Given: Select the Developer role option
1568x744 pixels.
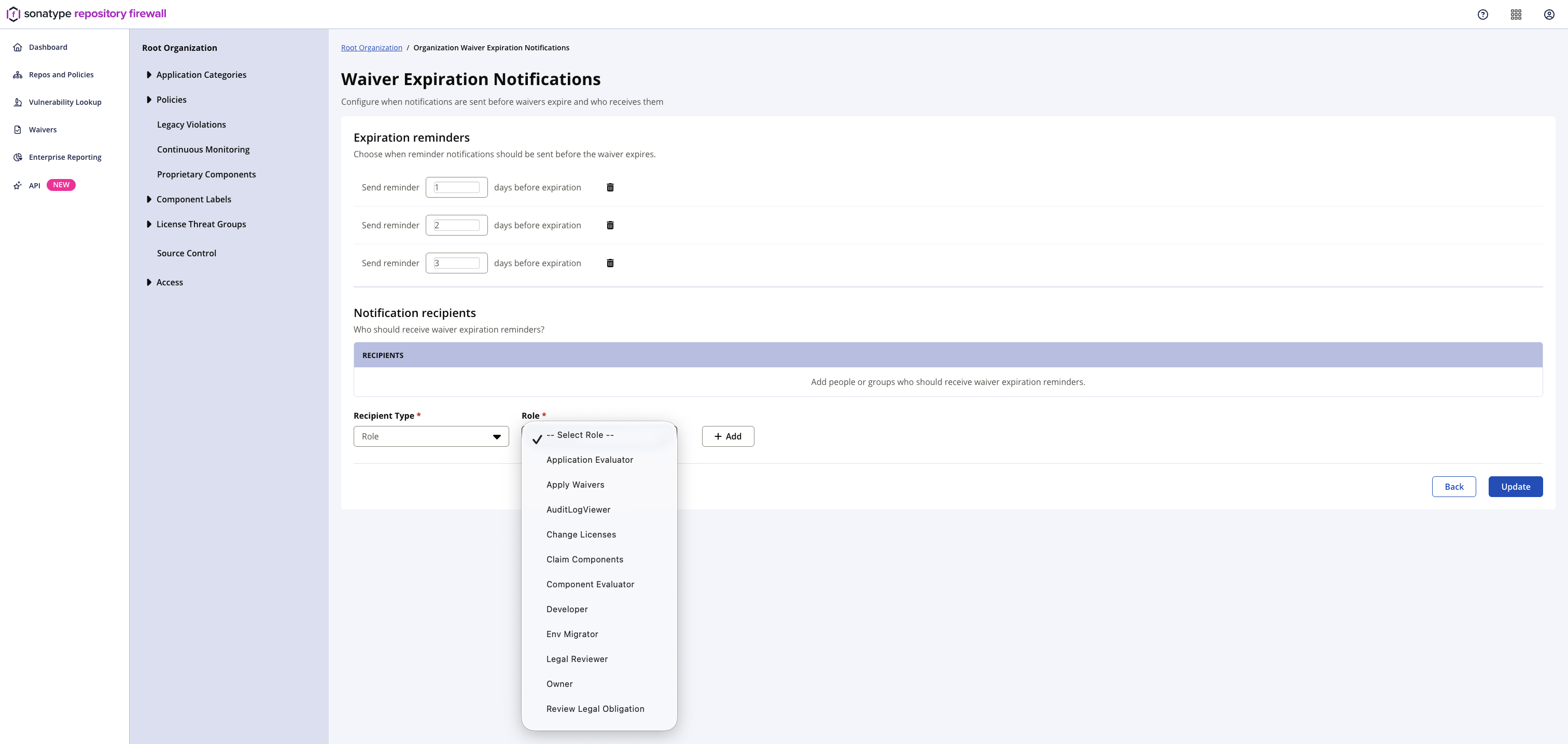Looking at the screenshot, I should 599,610.
